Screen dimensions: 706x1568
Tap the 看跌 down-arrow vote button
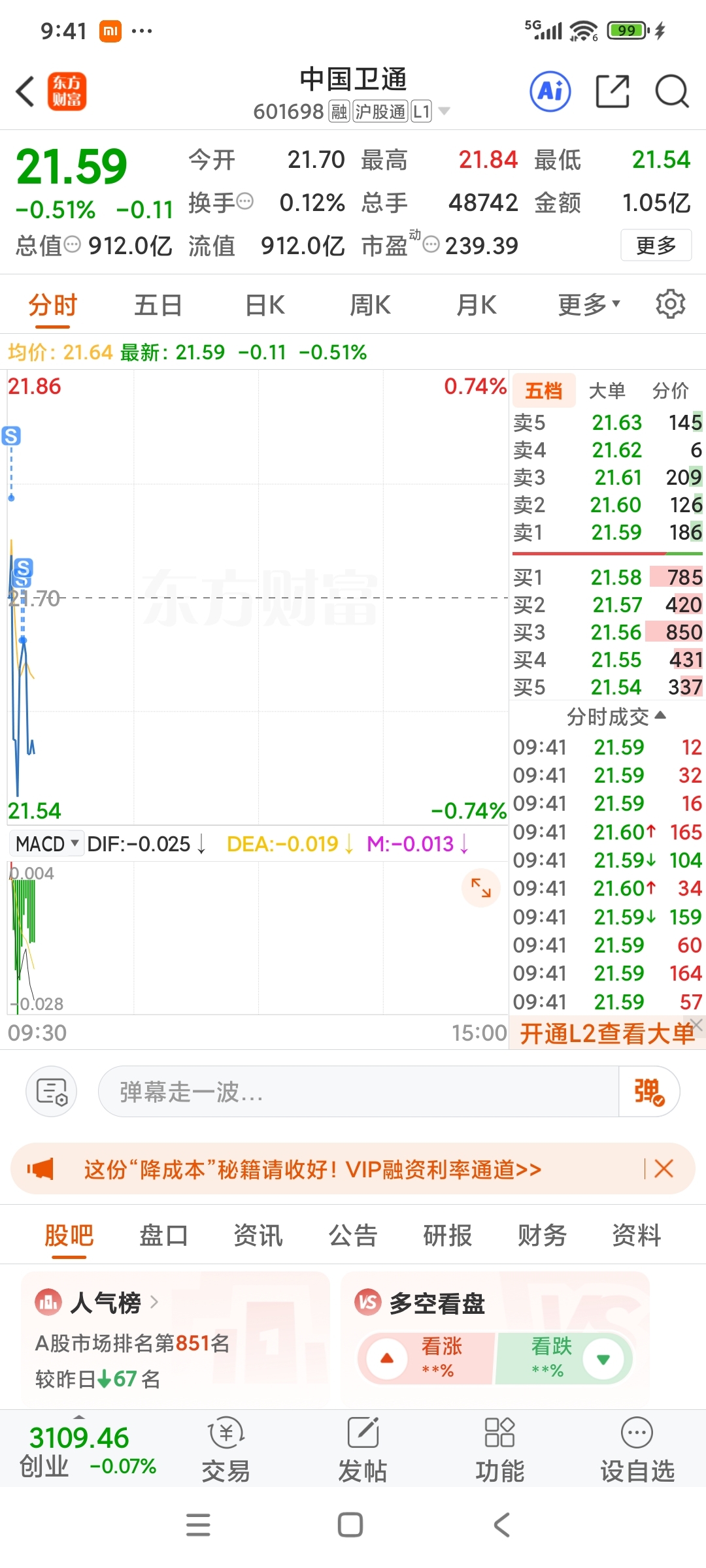tap(603, 1359)
